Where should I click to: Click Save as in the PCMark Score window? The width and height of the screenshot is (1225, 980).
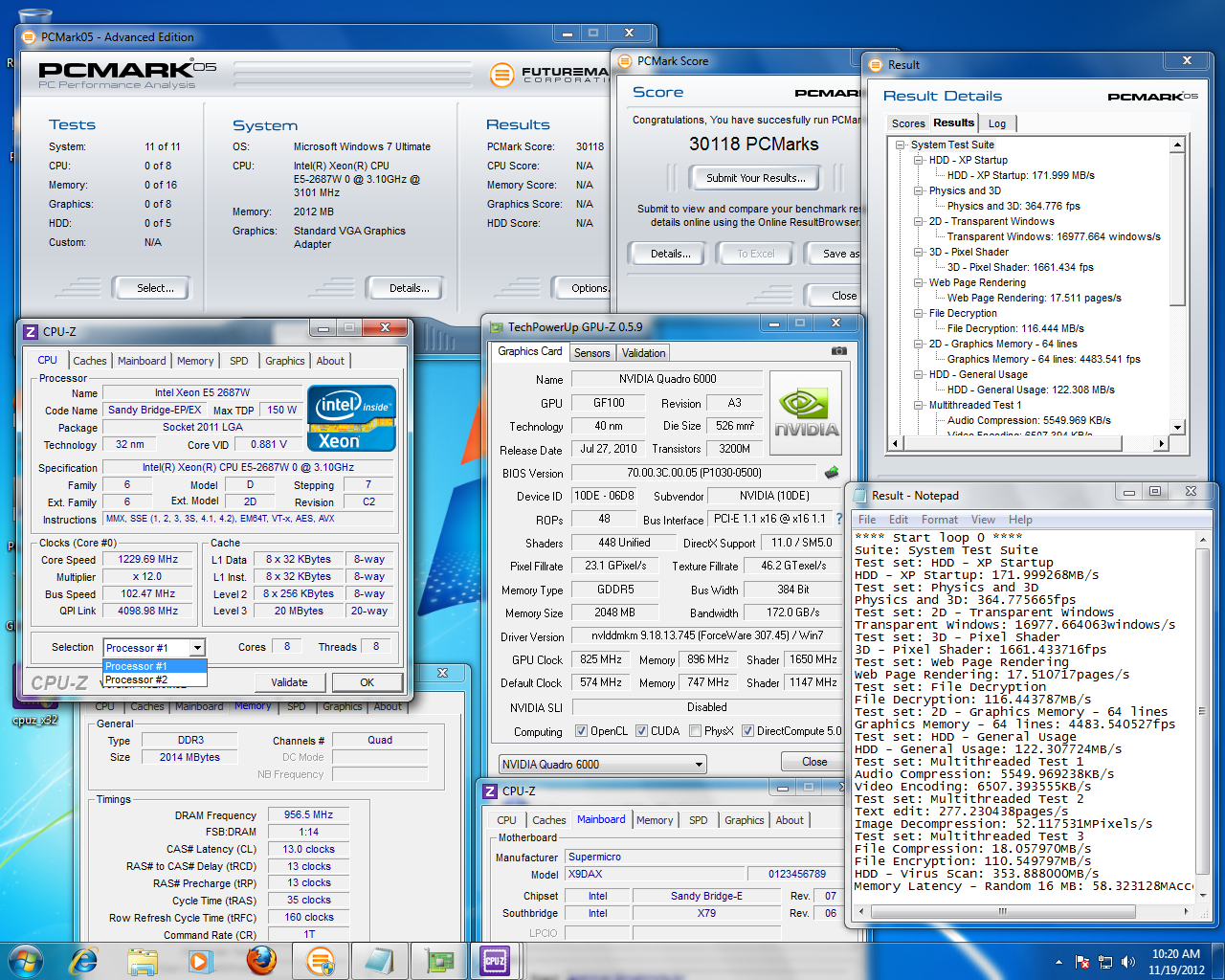click(831, 254)
